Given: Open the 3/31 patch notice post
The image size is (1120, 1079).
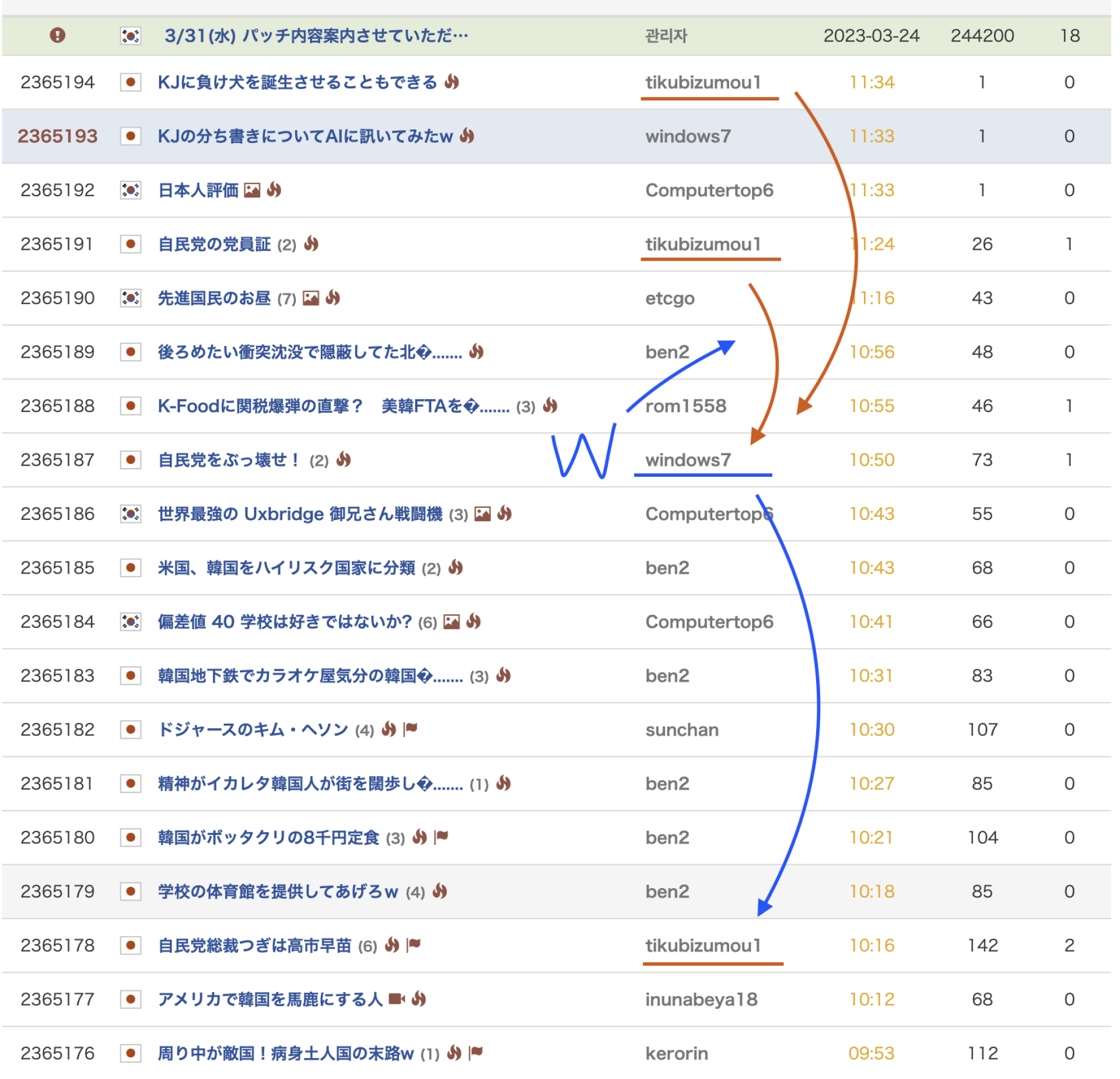Looking at the screenshot, I should tap(316, 36).
